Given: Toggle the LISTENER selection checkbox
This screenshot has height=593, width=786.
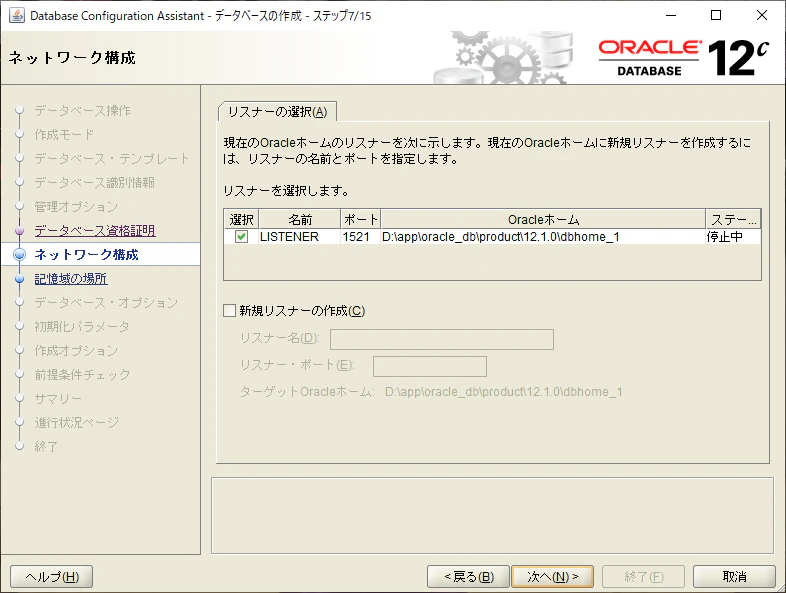Looking at the screenshot, I should pyautogui.click(x=242, y=237).
